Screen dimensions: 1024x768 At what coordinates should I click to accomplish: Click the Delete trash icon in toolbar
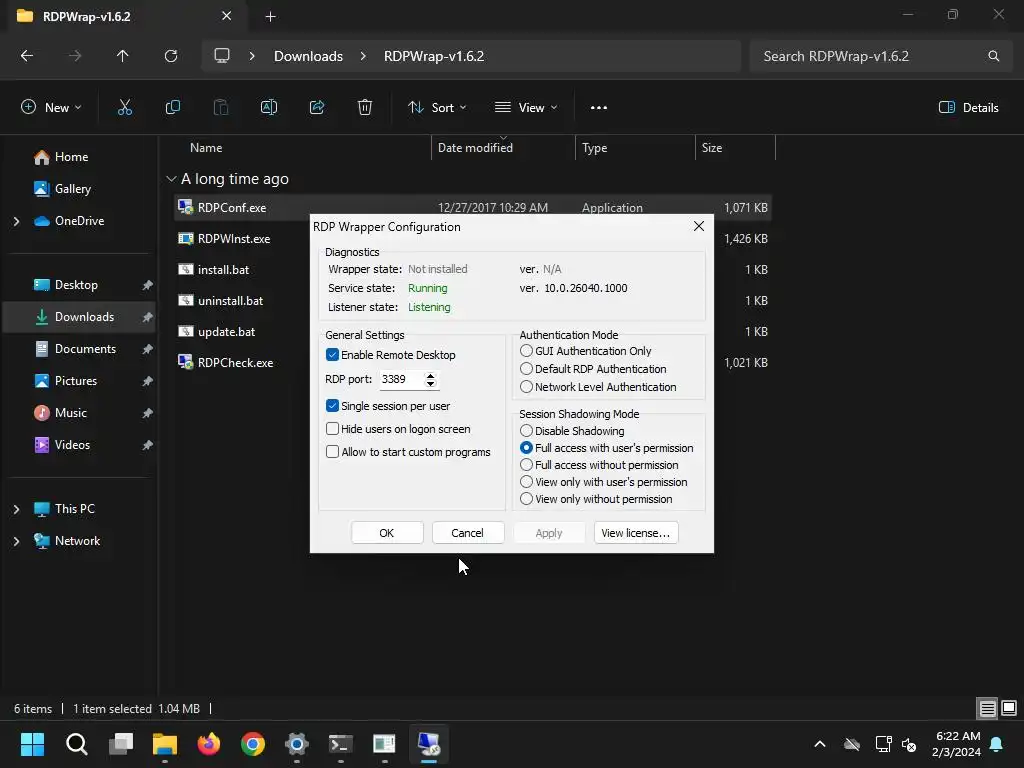(x=365, y=108)
